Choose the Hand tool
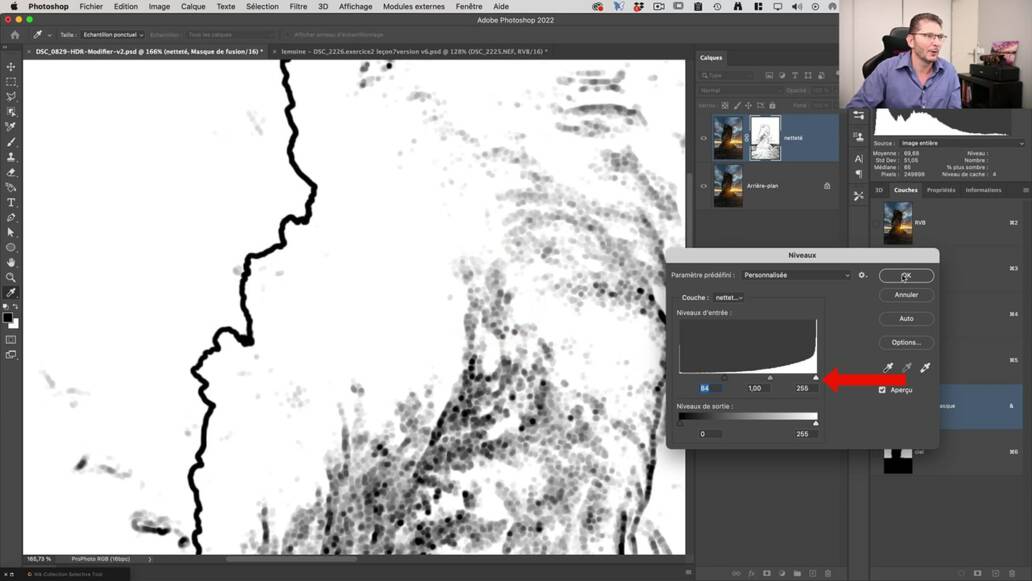1032x581 pixels. [11, 262]
